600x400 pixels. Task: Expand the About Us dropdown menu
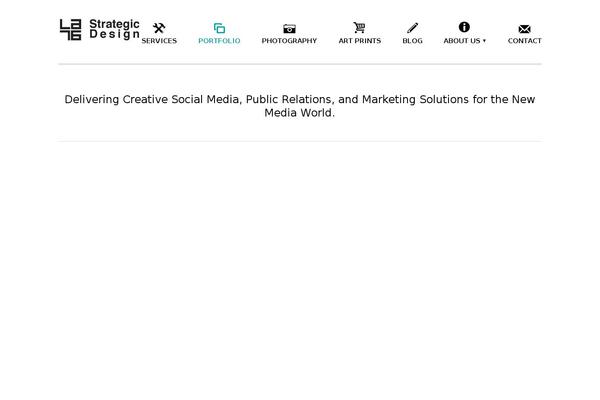[x=465, y=41]
